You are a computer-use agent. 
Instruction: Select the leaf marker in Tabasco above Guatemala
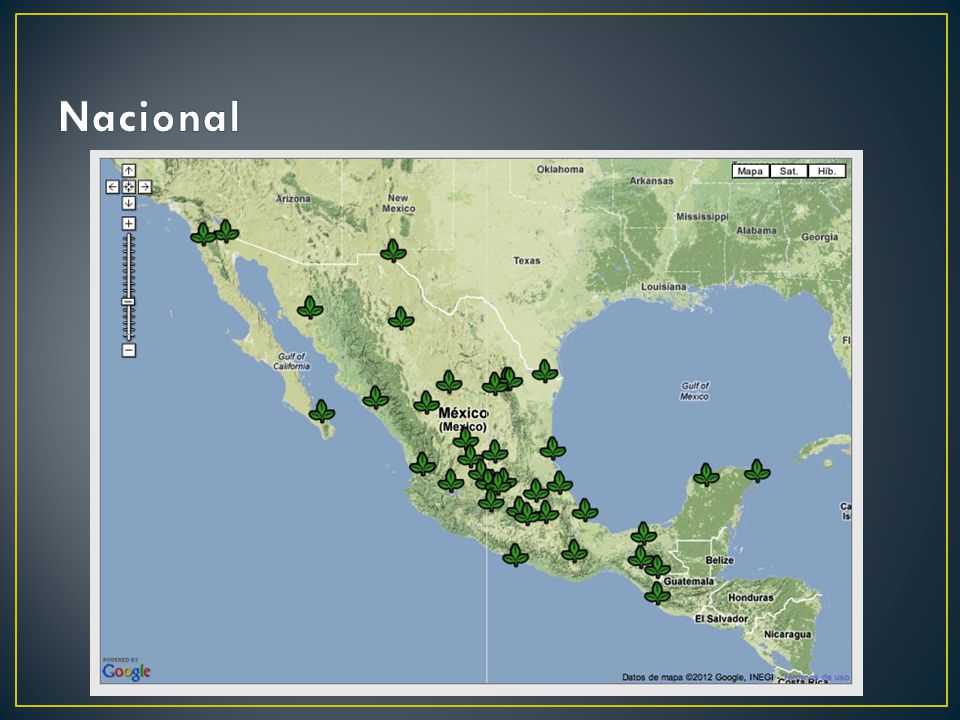tap(644, 534)
